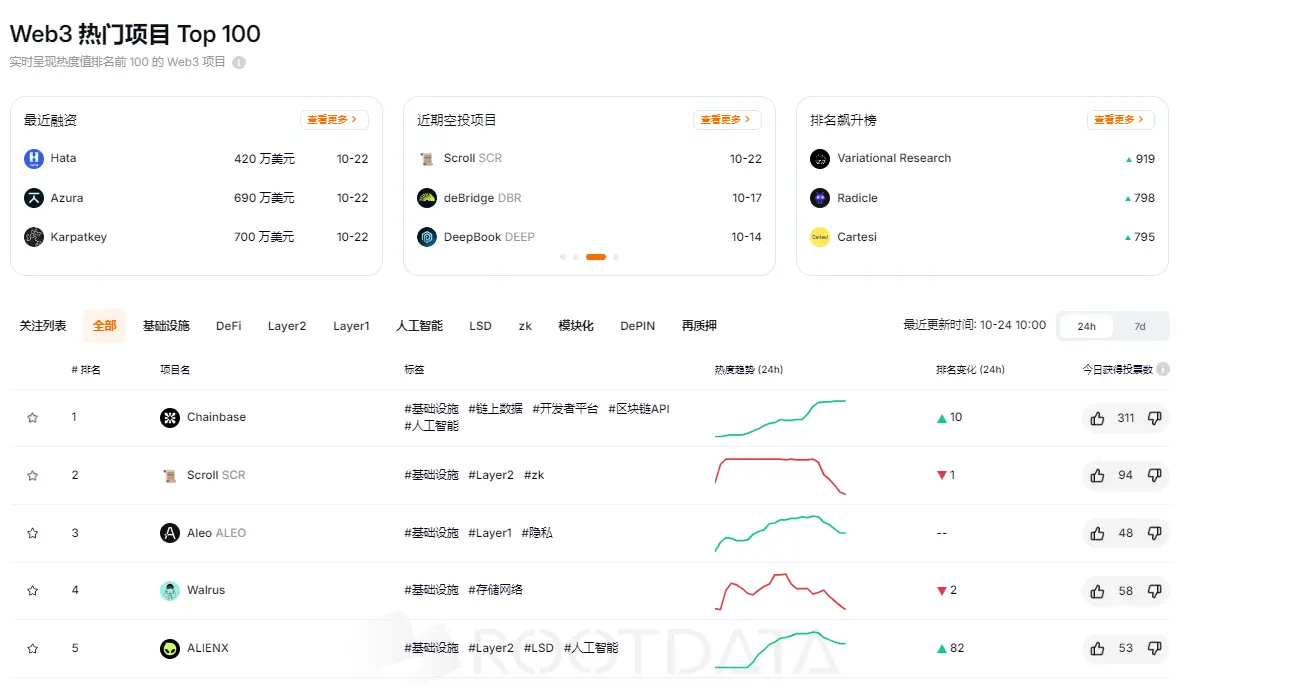Open the Walrus project page
Image resolution: width=1295 pixels, height=685 pixels.
coord(204,590)
